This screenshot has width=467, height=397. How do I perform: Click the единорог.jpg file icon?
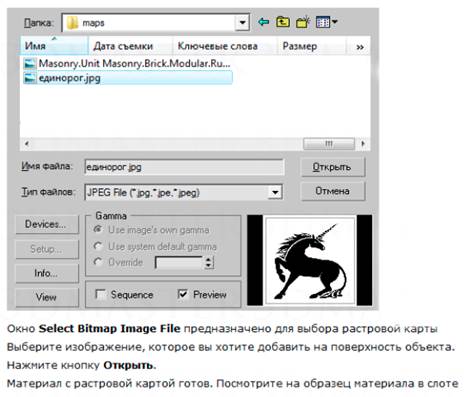point(30,78)
